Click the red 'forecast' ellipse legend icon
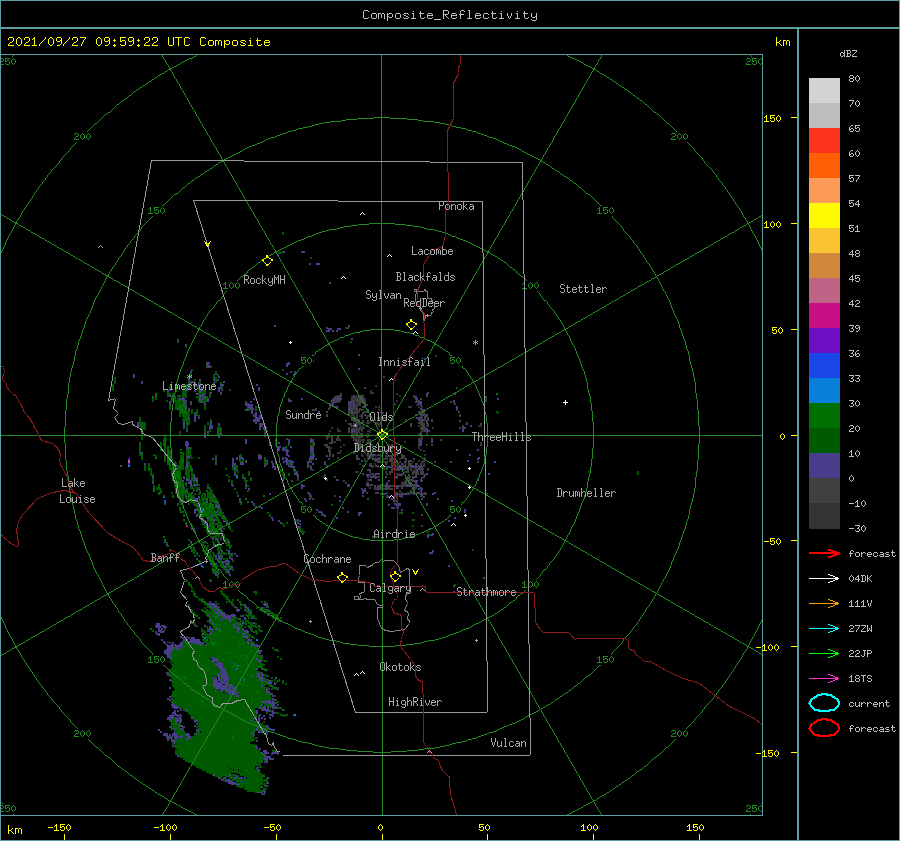Screen dimensions: 900x841 [x=824, y=728]
